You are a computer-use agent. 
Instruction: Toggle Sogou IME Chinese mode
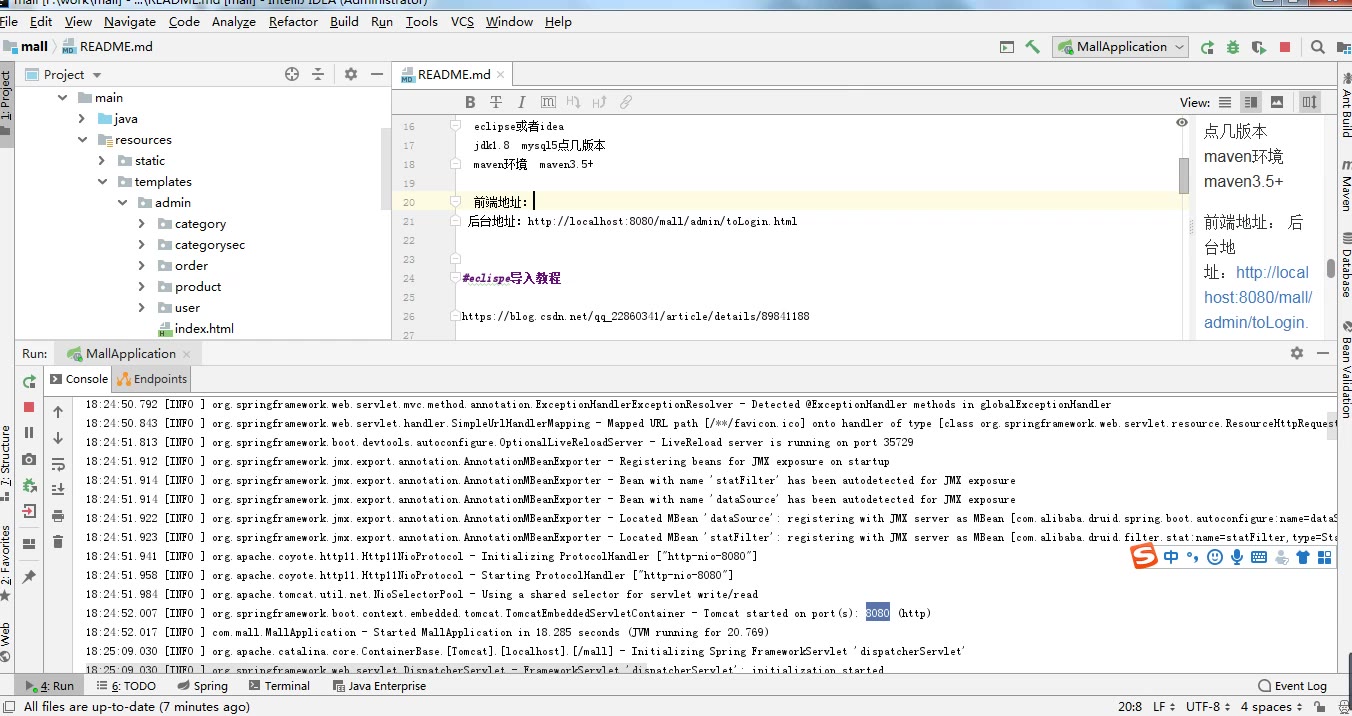(1171, 557)
